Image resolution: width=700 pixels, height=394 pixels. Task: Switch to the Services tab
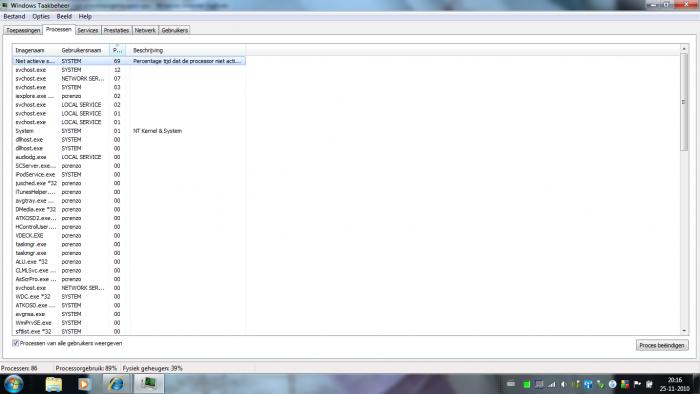pyautogui.click(x=88, y=30)
